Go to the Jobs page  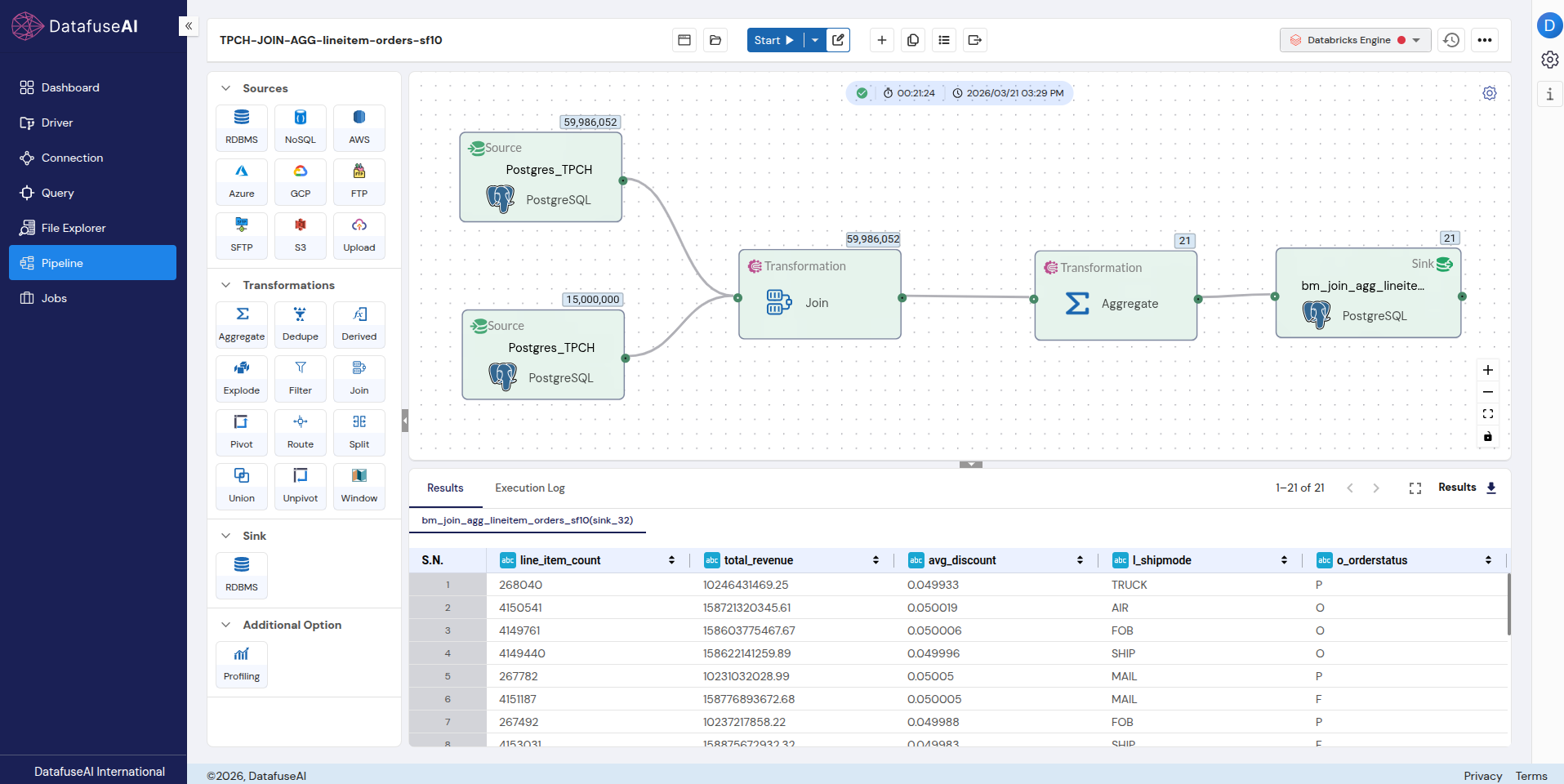point(93,298)
